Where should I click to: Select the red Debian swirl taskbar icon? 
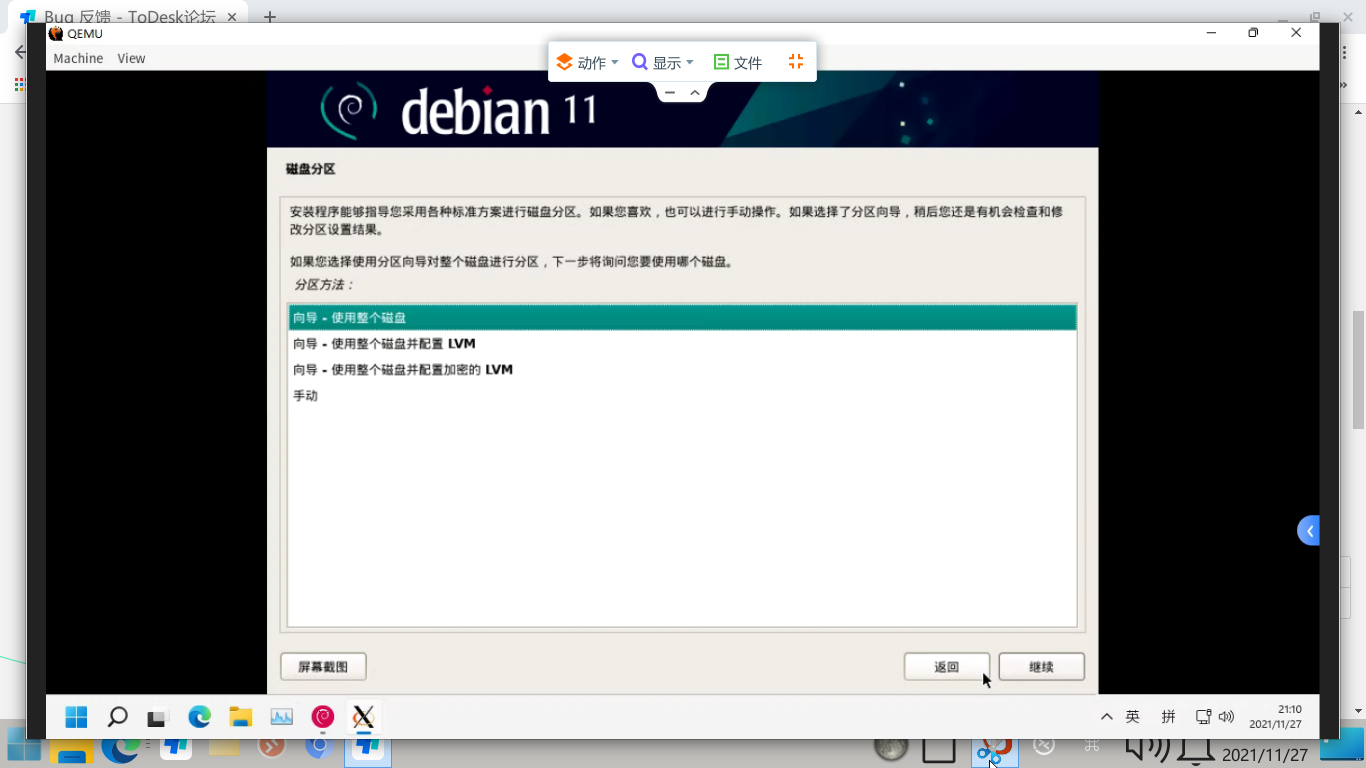(x=322, y=716)
